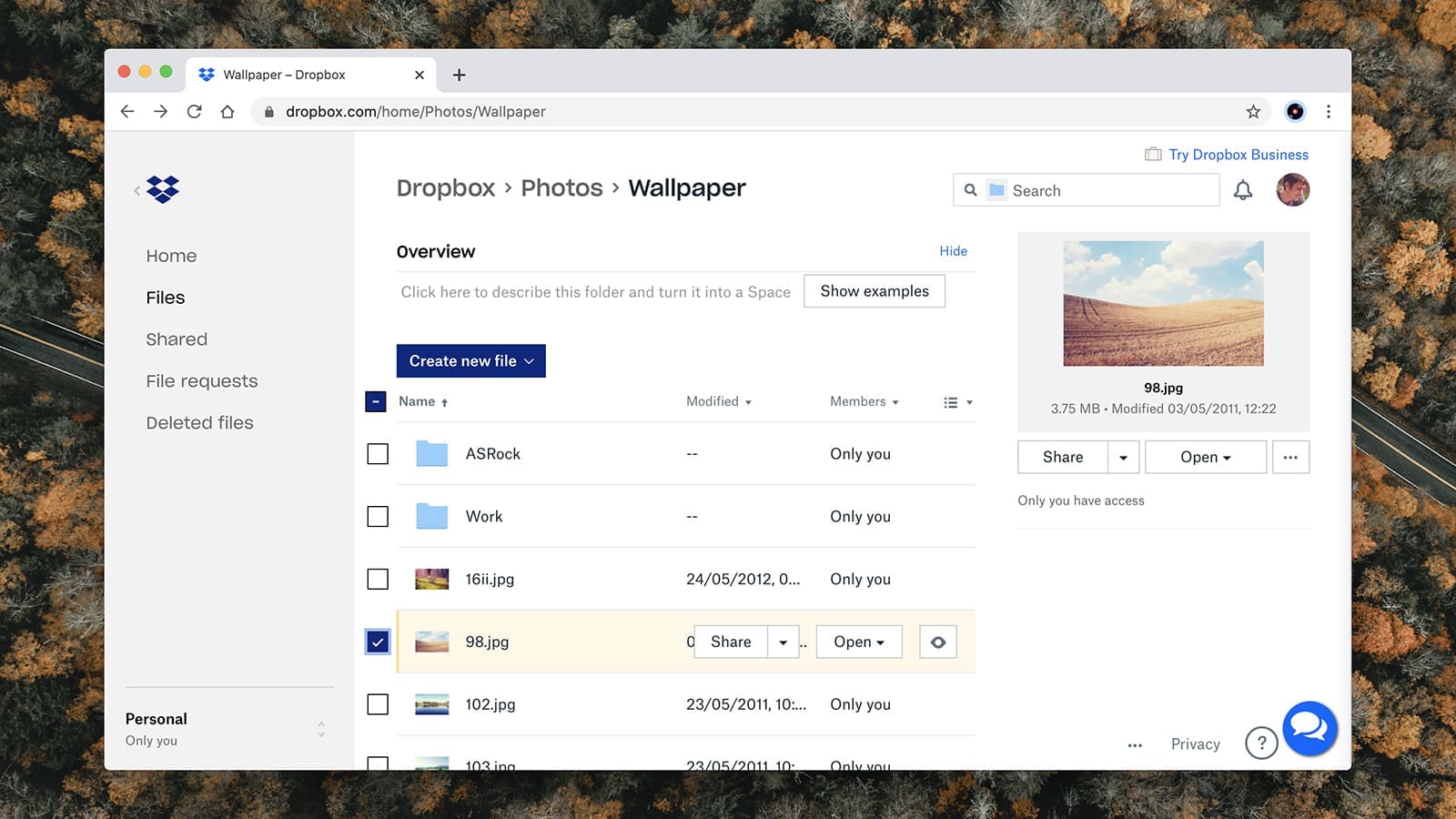Bookmark this page with the star icon

1253,112
